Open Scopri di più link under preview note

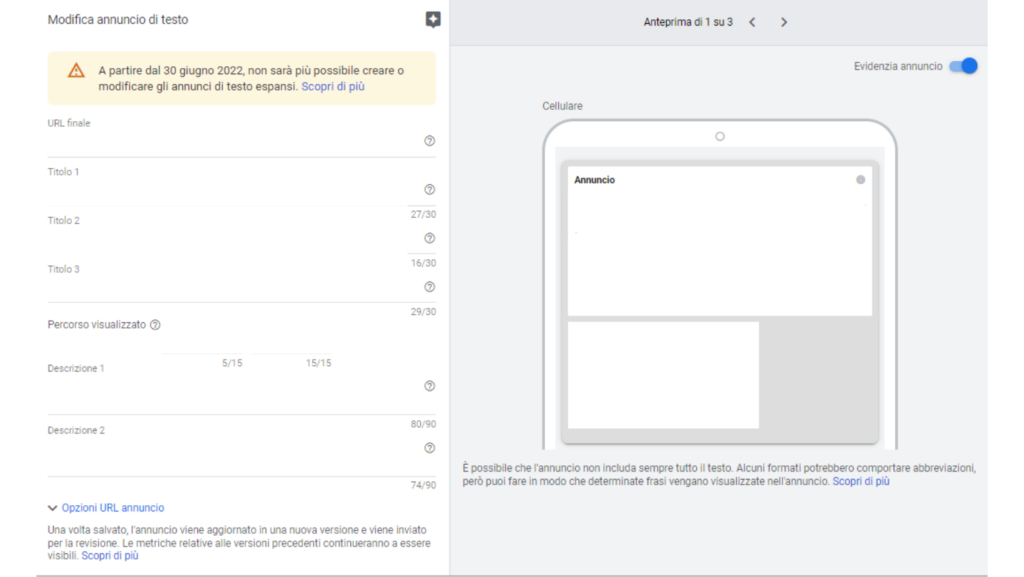point(861,481)
